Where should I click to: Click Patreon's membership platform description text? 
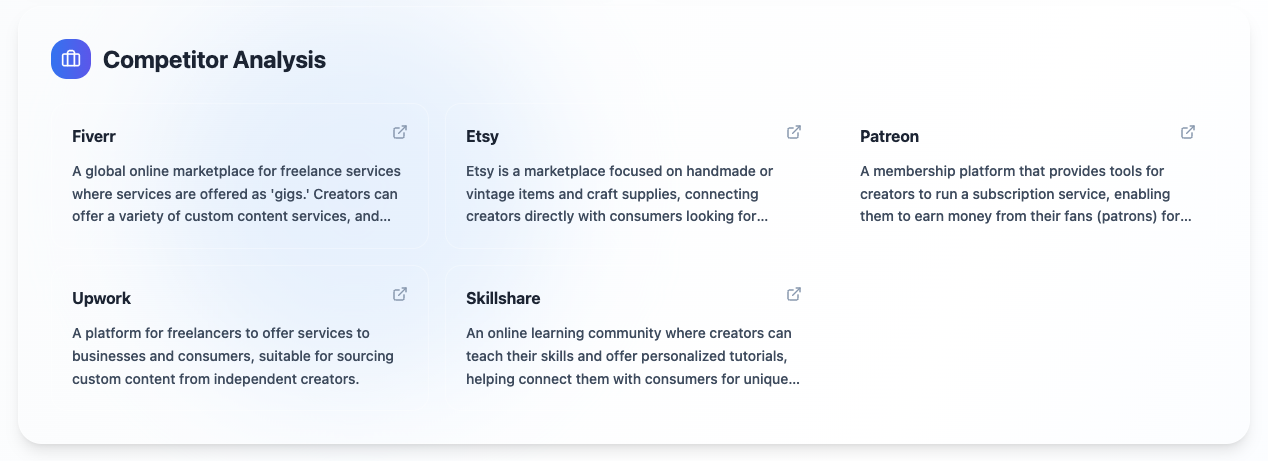point(1025,194)
